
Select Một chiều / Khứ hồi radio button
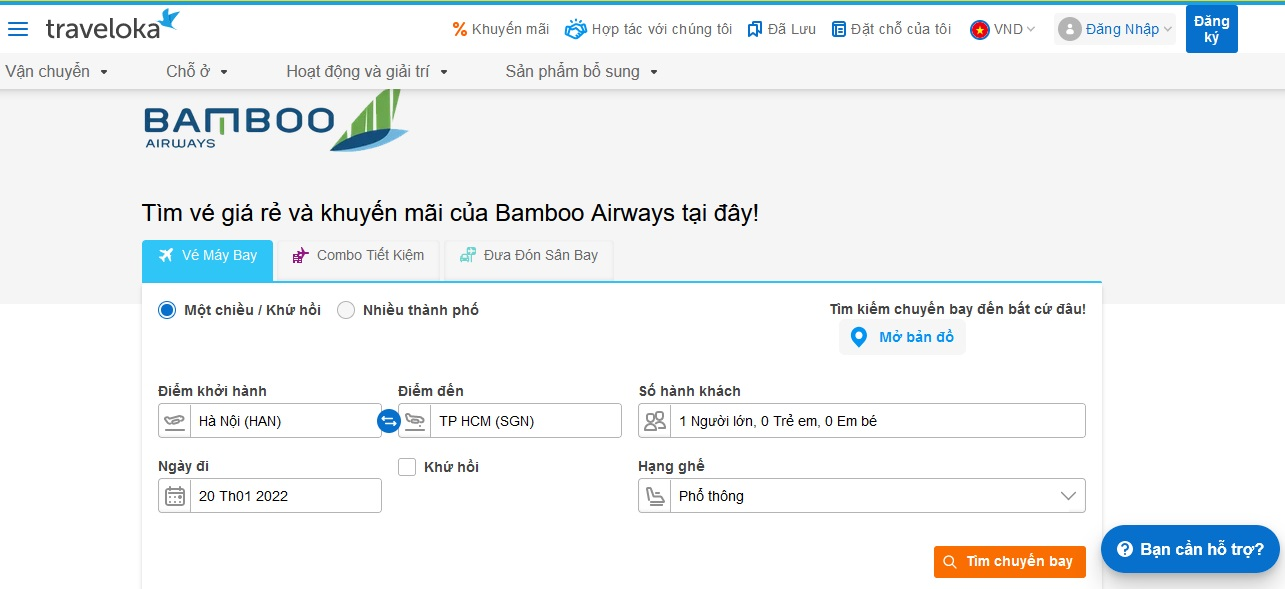[x=167, y=310]
